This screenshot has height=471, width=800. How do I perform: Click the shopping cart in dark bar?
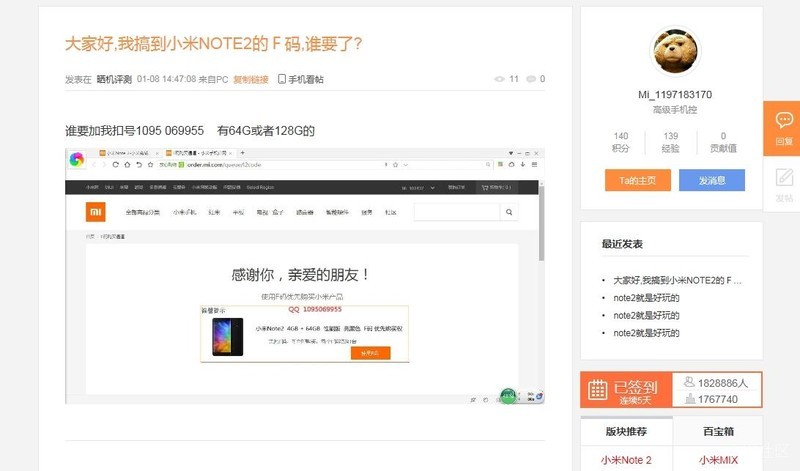click(496, 187)
